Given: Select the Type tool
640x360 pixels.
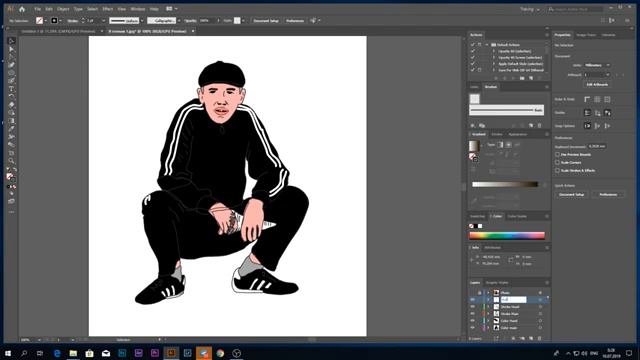Looking at the screenshot, I should tap(11, 89).
